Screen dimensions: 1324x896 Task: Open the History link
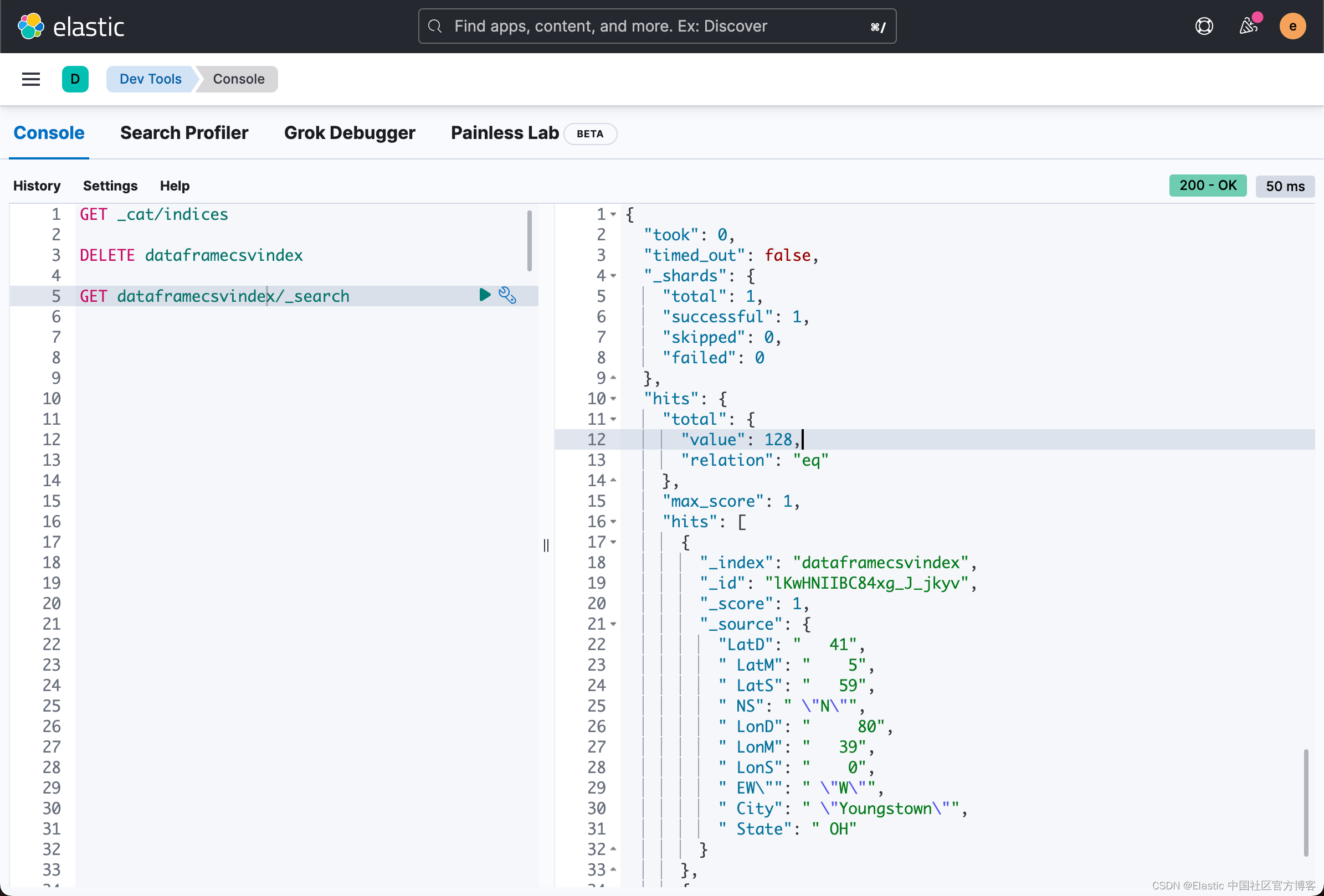click(37, 186)
